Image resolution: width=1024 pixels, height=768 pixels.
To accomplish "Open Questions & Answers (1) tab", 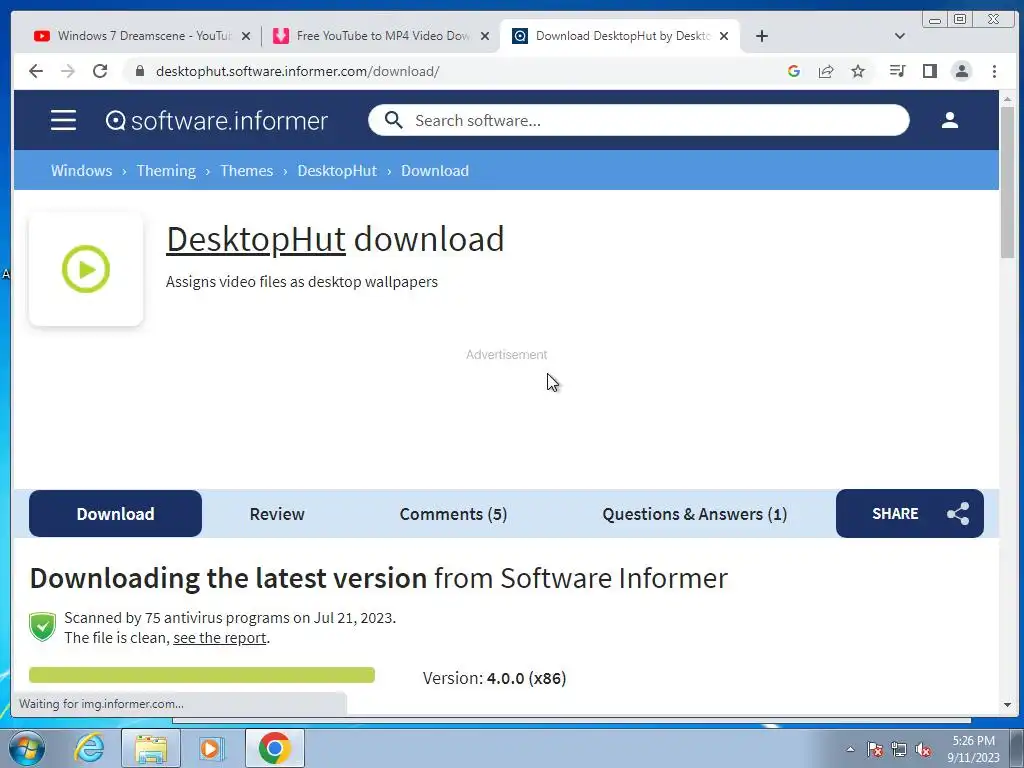I will pyautogui.click(x=695, y=514).
